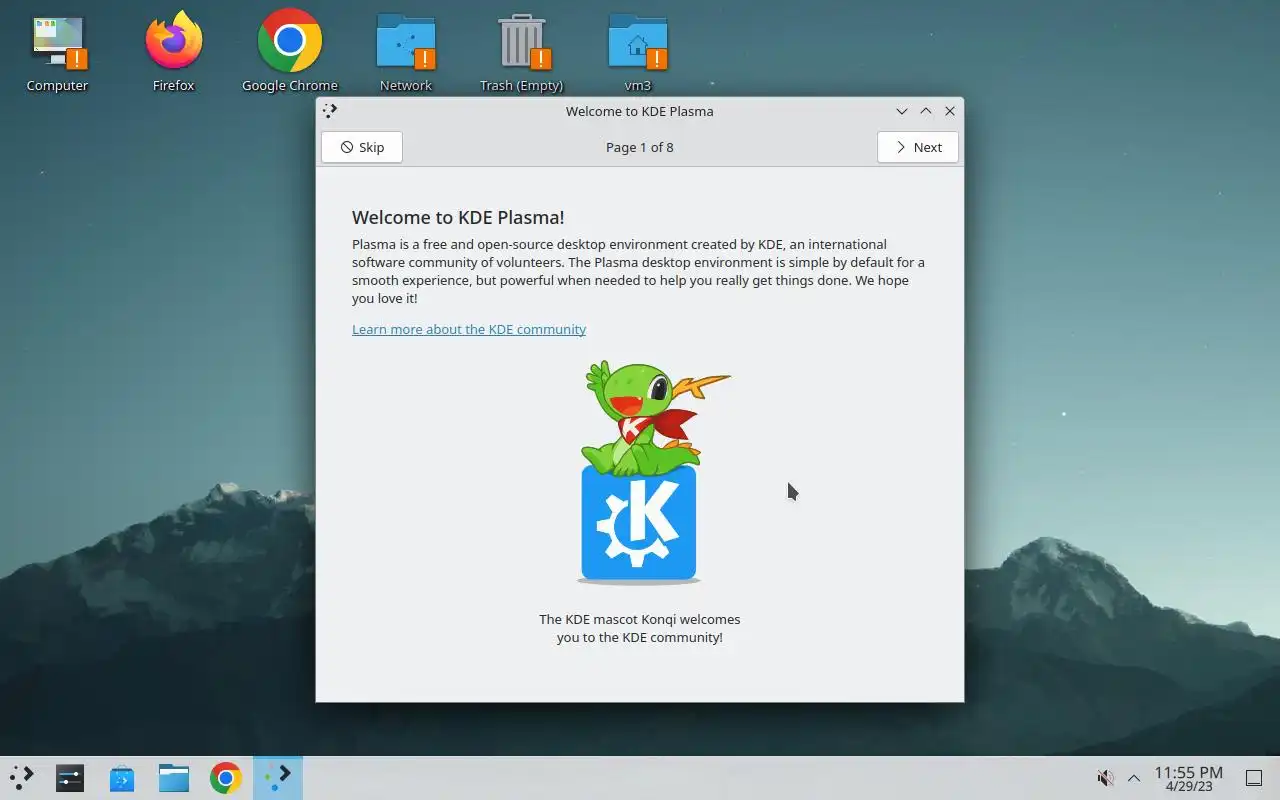
Task: Click the 'Welcome to KDE Plasma!' heading
Action: click(x=458, y=217)
